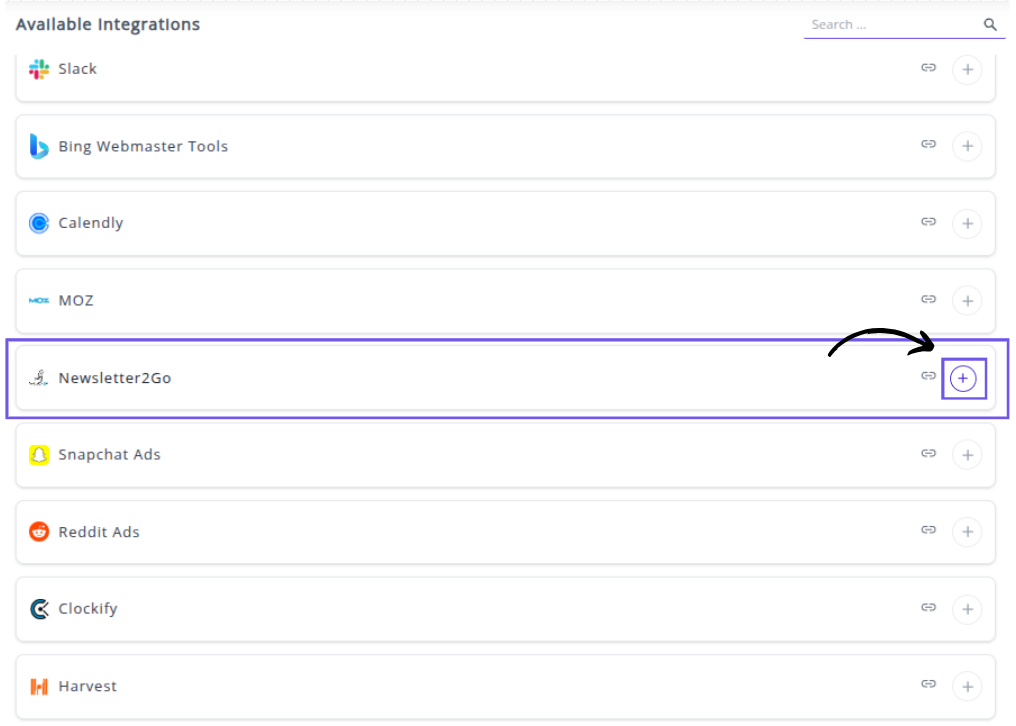1016x726 pixels.
Task: Click the Snapchat Ads logo
Action: (x=39, y=455)
